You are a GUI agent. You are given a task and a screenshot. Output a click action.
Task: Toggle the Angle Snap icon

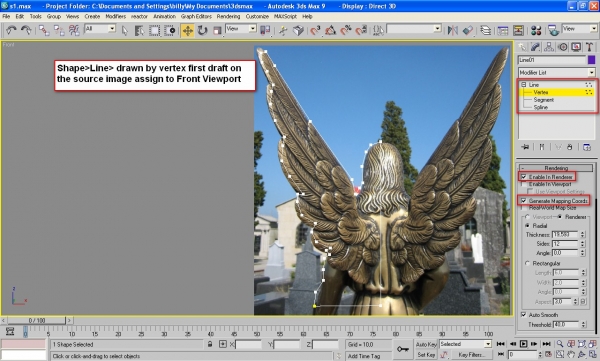(x=330, y=30)
